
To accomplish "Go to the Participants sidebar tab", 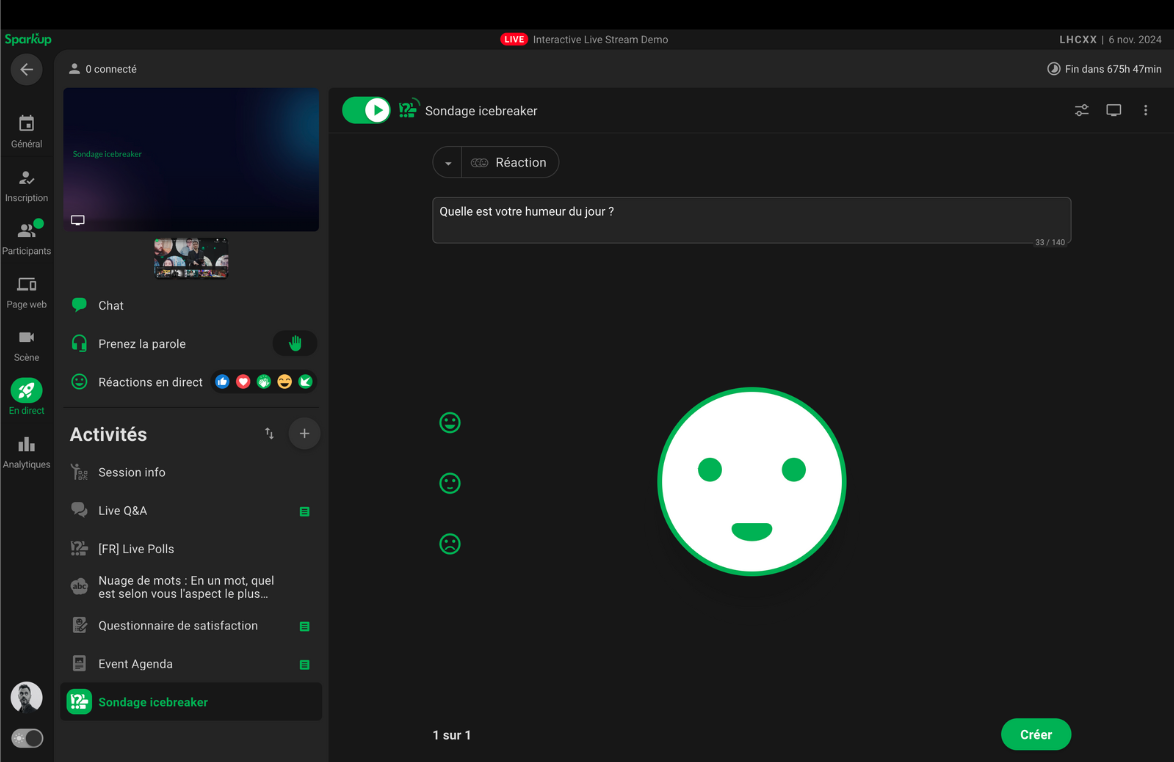I will 26,238.
